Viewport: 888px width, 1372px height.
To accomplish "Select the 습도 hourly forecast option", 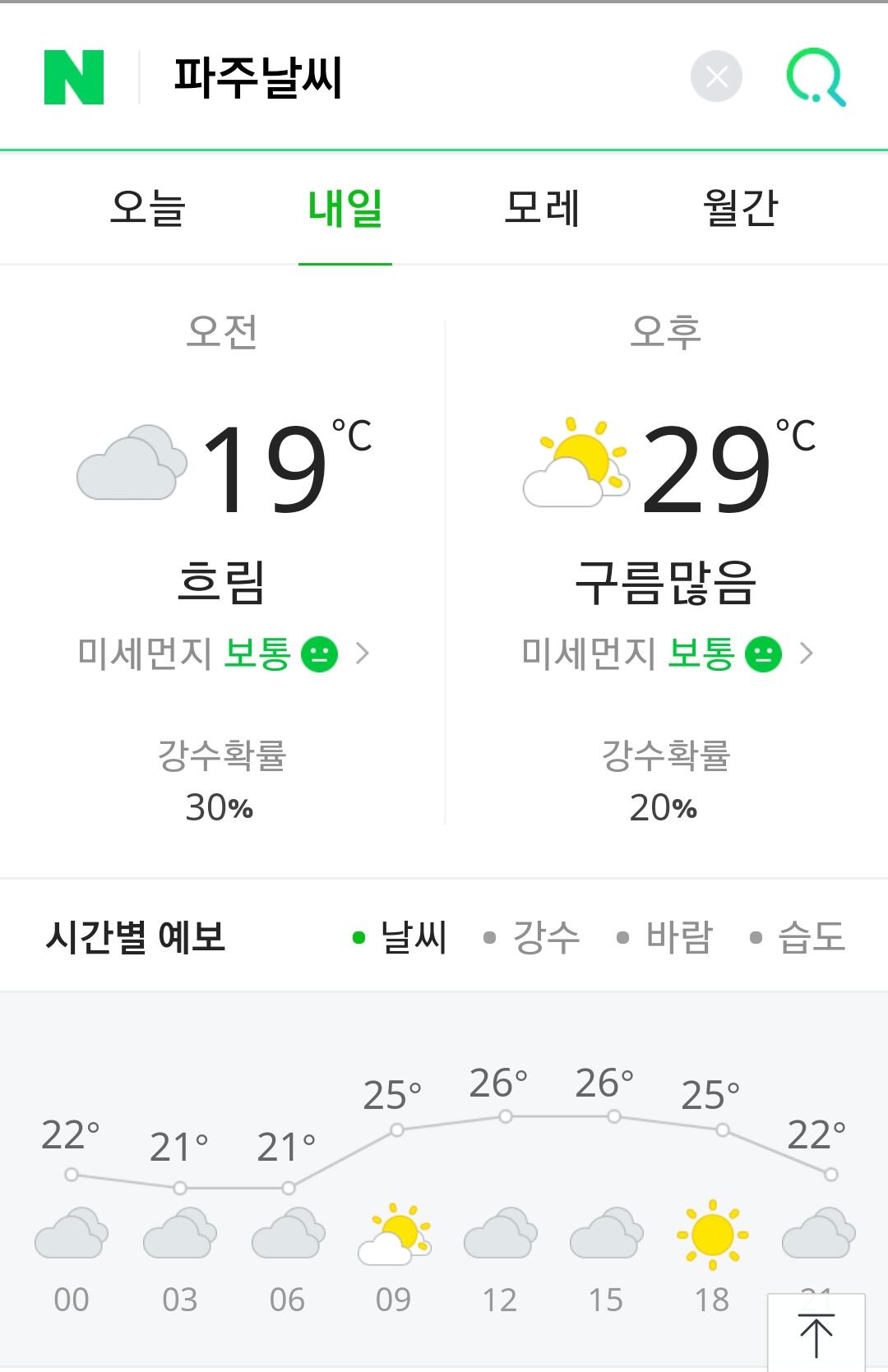I will tap(798, 937).
